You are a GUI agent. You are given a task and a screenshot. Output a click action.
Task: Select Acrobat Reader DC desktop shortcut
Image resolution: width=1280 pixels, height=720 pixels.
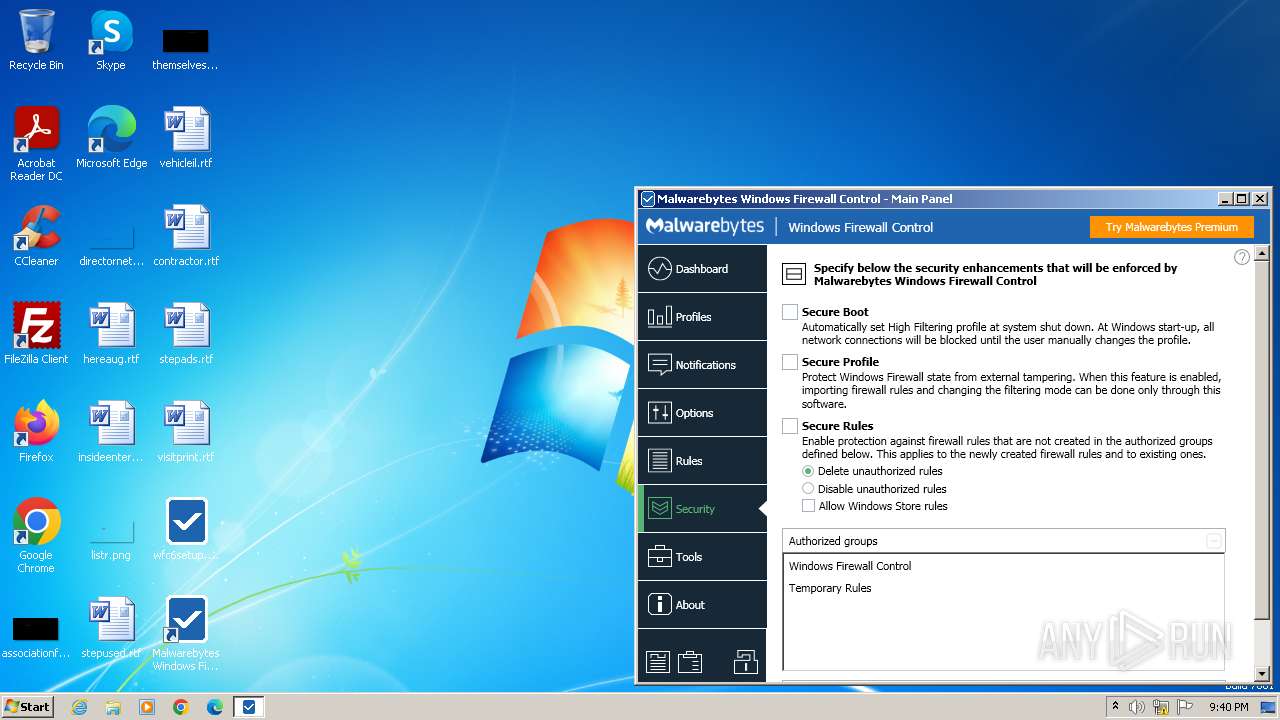tap(36, 145)
